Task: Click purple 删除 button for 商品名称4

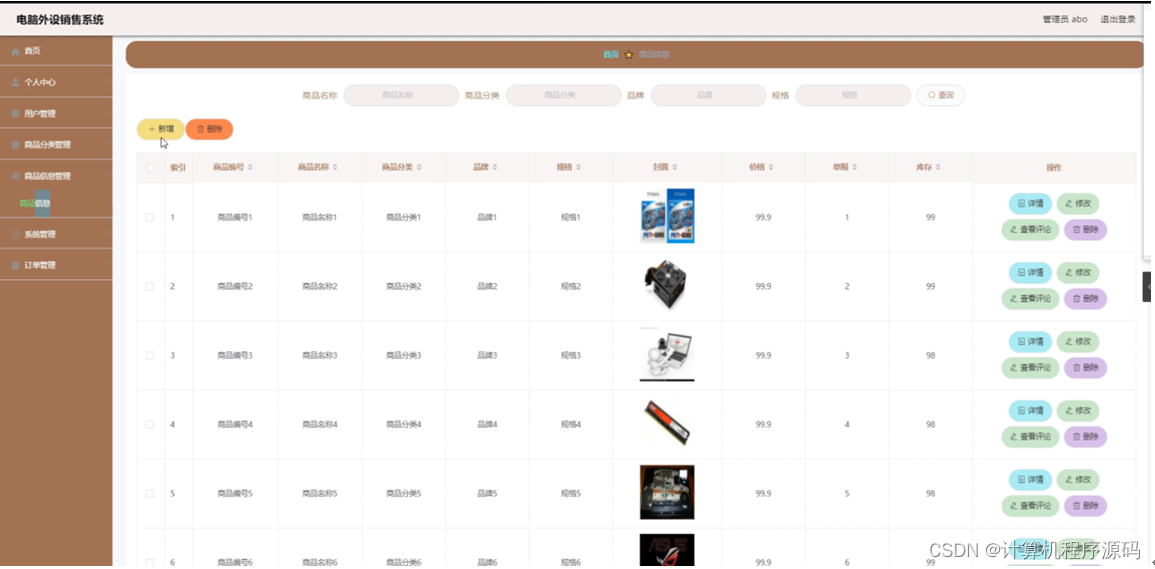Action: tap(1085, 436)
